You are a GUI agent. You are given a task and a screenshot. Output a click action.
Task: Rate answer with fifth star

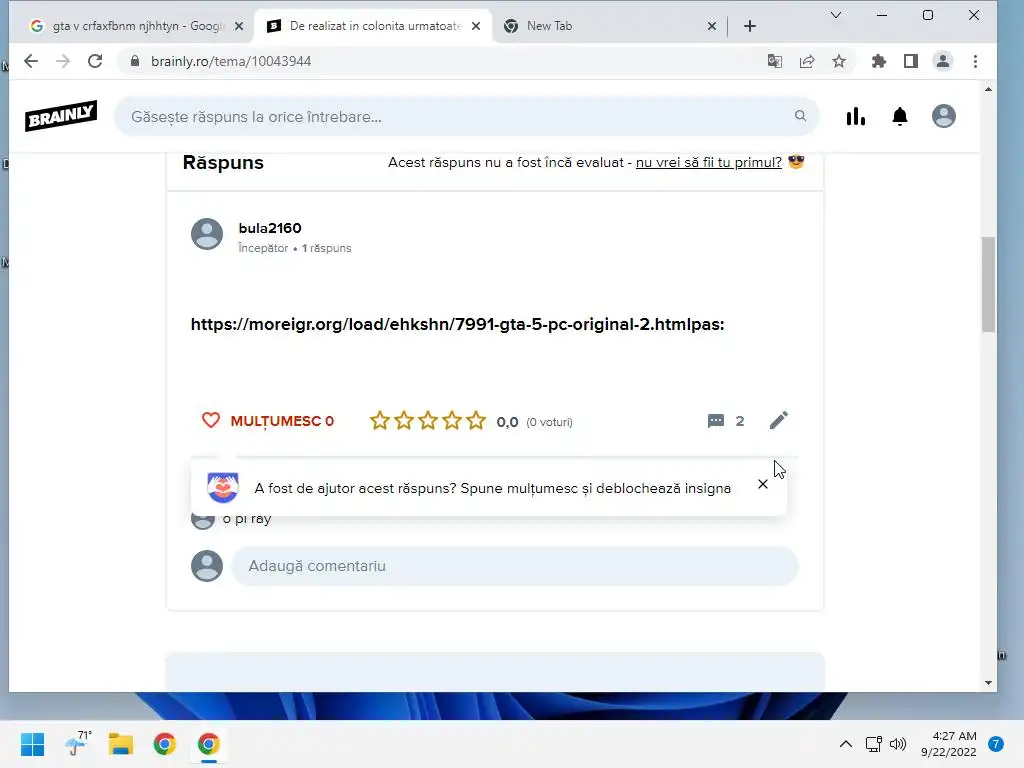476,421
